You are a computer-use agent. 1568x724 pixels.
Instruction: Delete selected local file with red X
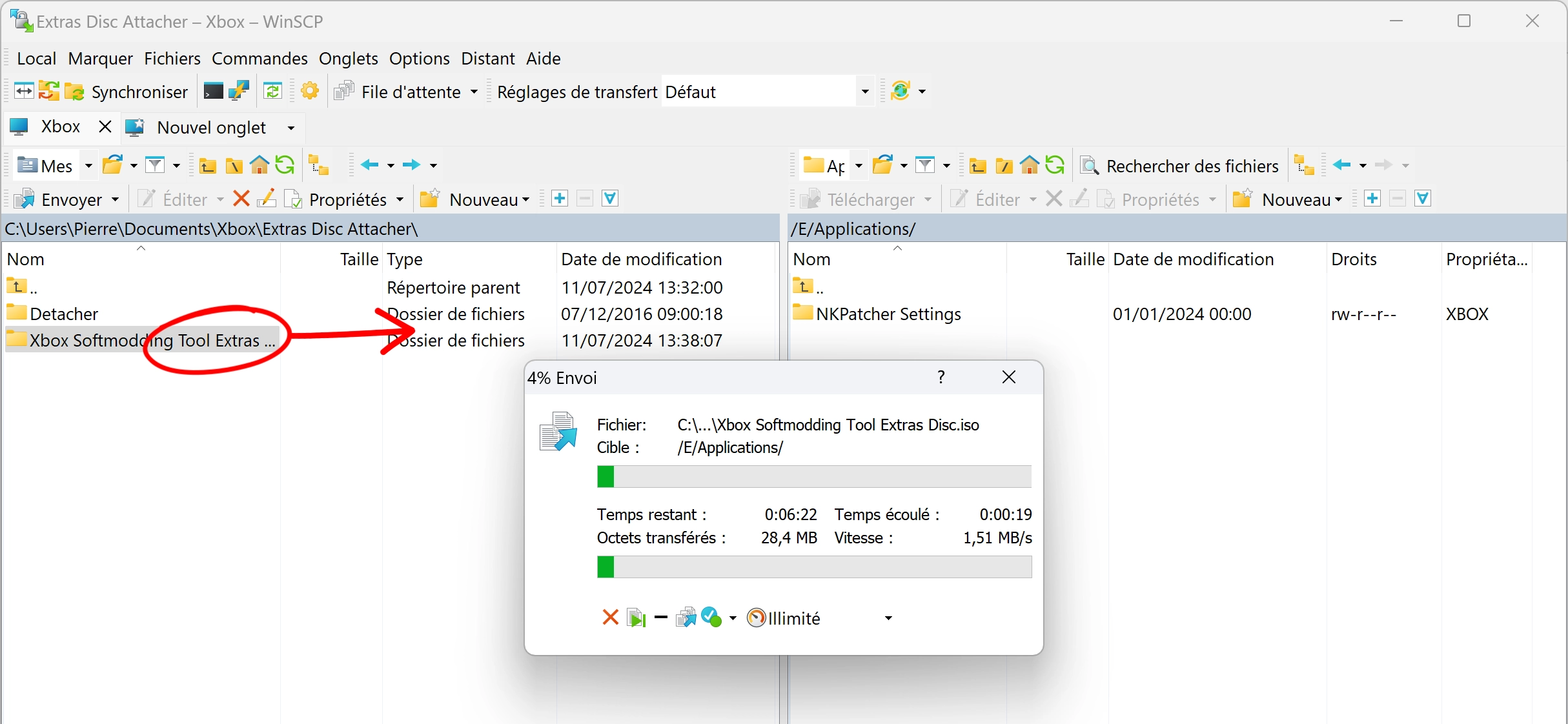pos(241,199)
